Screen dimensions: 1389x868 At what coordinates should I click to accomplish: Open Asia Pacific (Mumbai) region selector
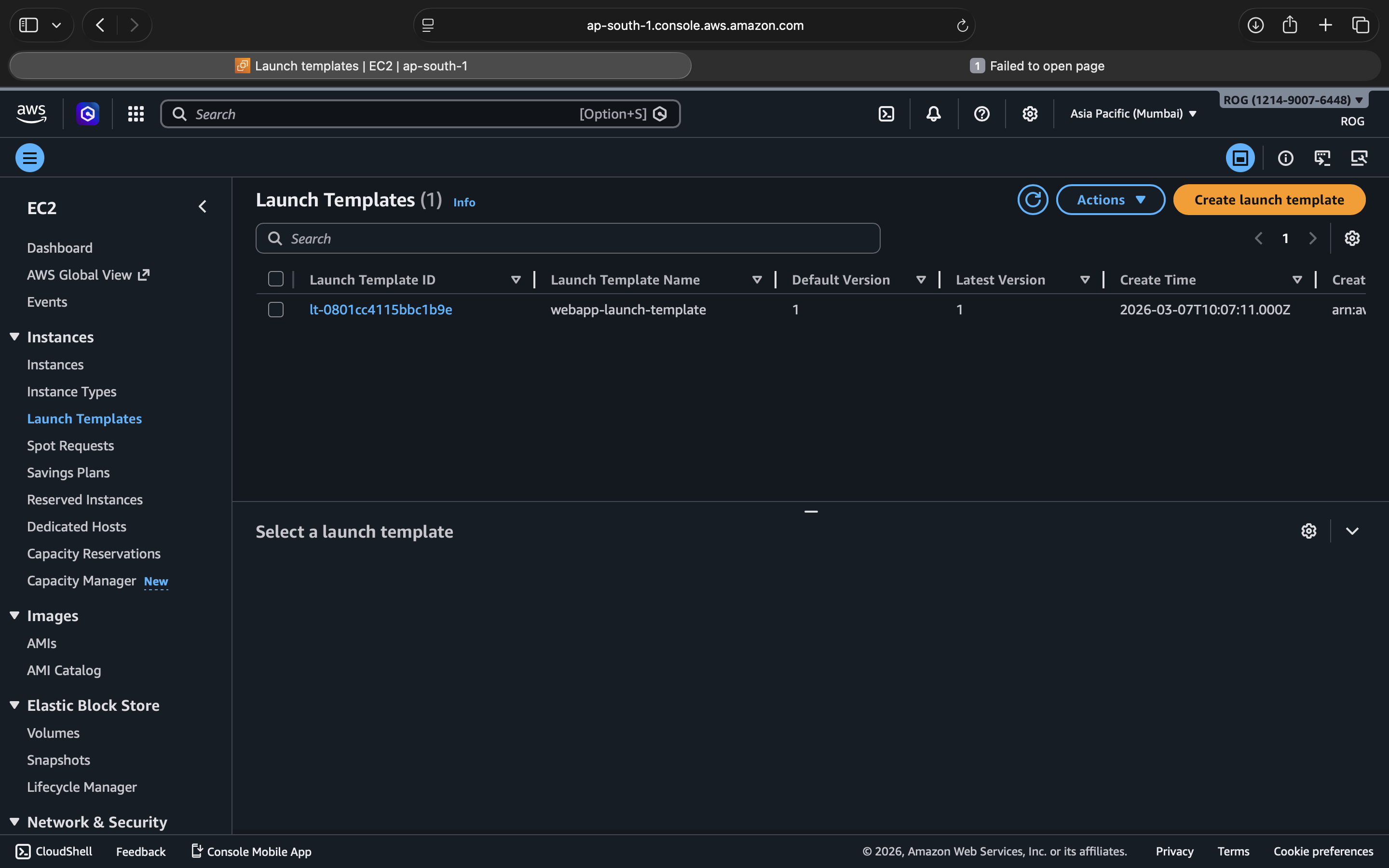pos(1133,114)
